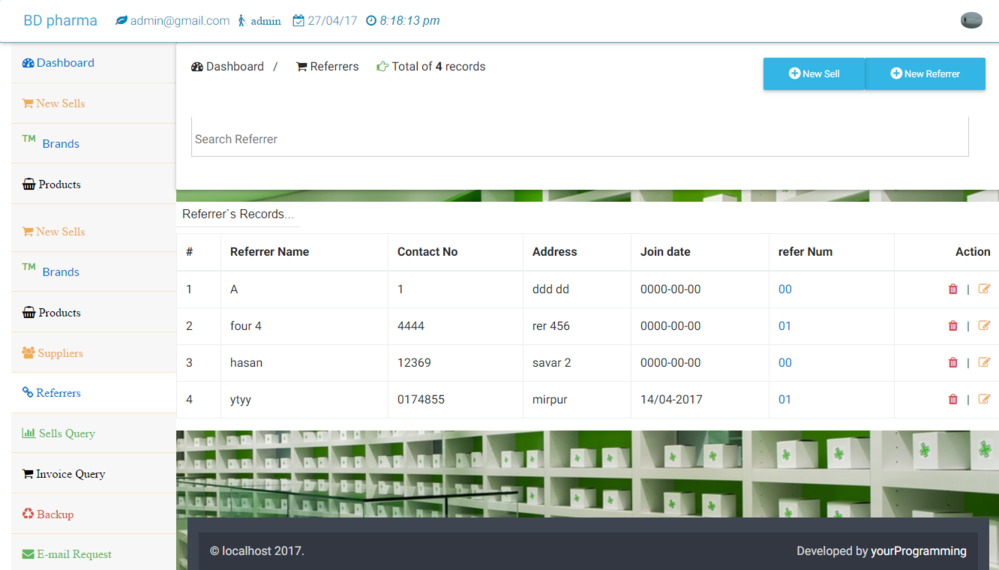This screenshot has width=999, height=570.
Task: Open refer Num link for ytyy
Action: pos(785,399)
